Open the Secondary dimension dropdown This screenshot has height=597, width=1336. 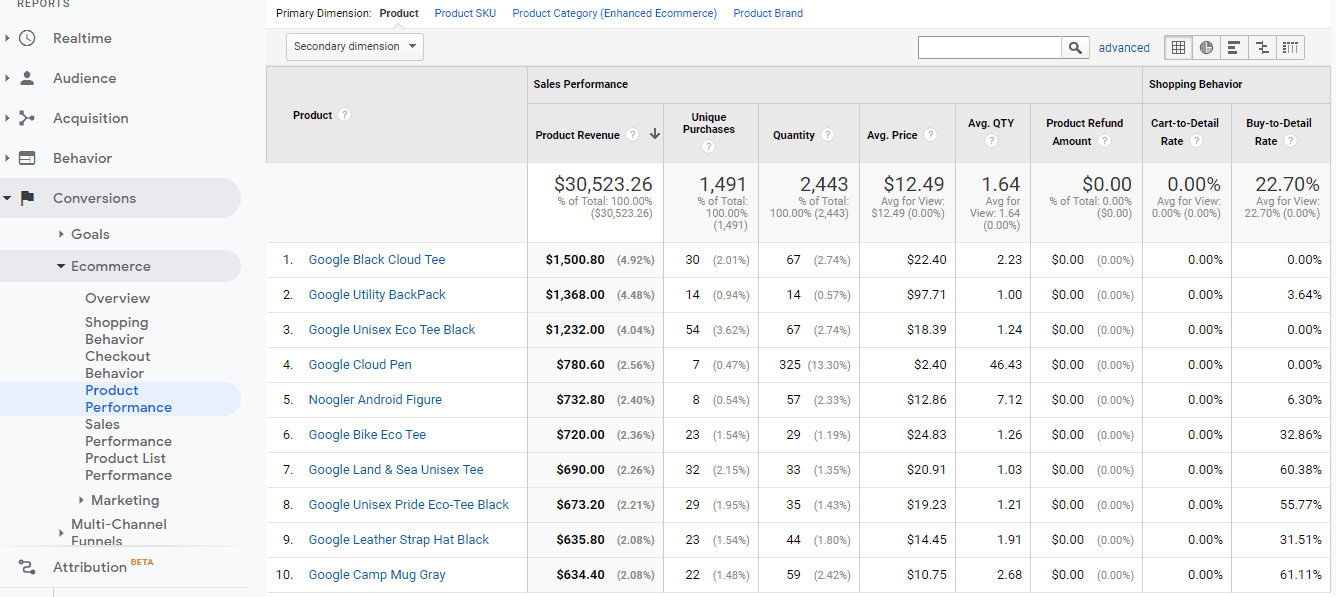355,47
